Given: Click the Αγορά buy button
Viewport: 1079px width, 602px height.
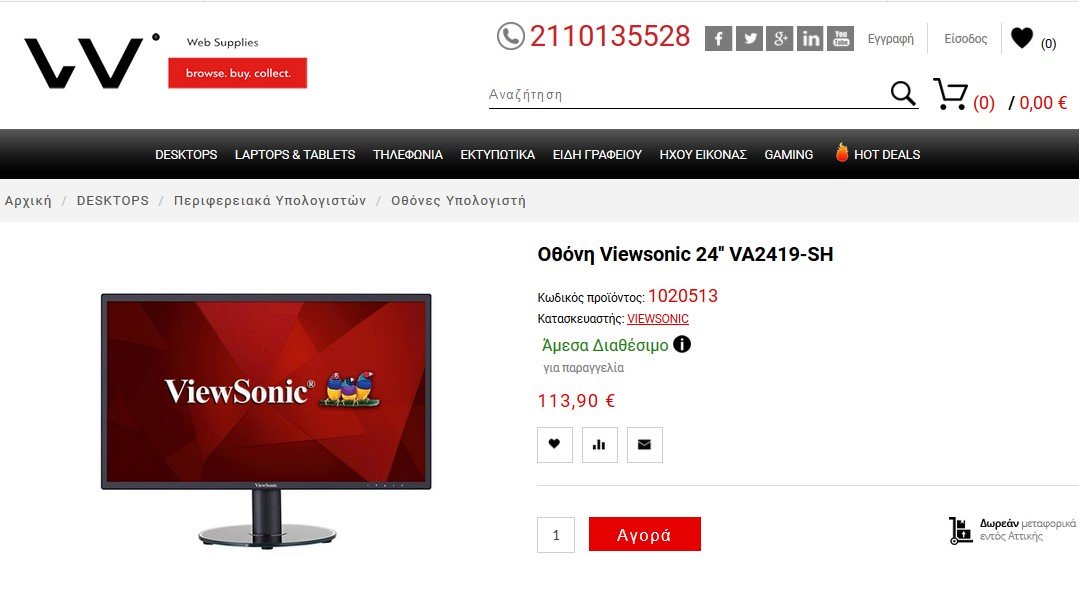Looking at the screenshot, I should coord(645,534).
